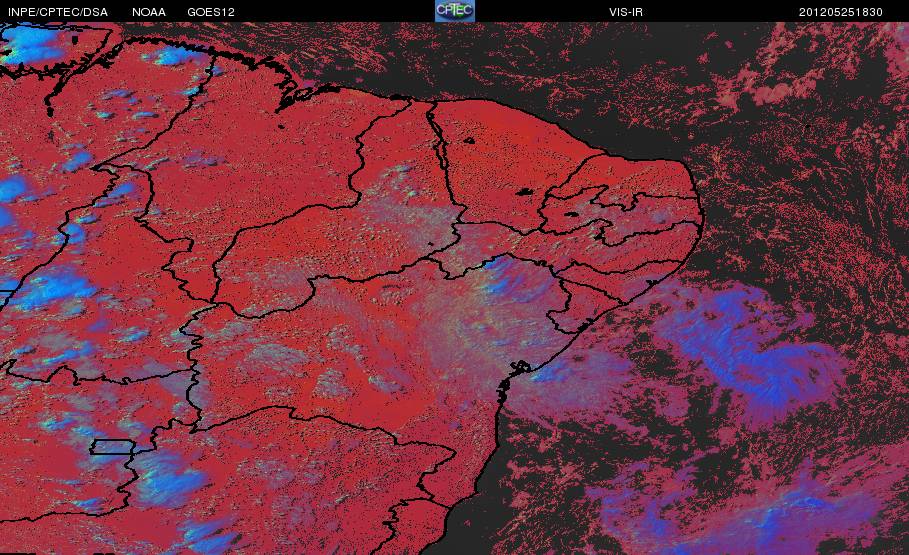Screen dimensions: 909x555
Task: Click the black bay inlet on east coast
Action: click(519, 367)
